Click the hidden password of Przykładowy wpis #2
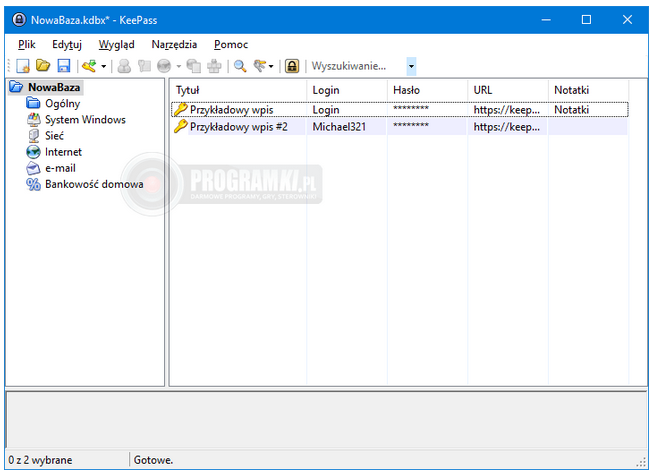The height and width of the screenshot is (474, 654). click(x=411, y=126)
